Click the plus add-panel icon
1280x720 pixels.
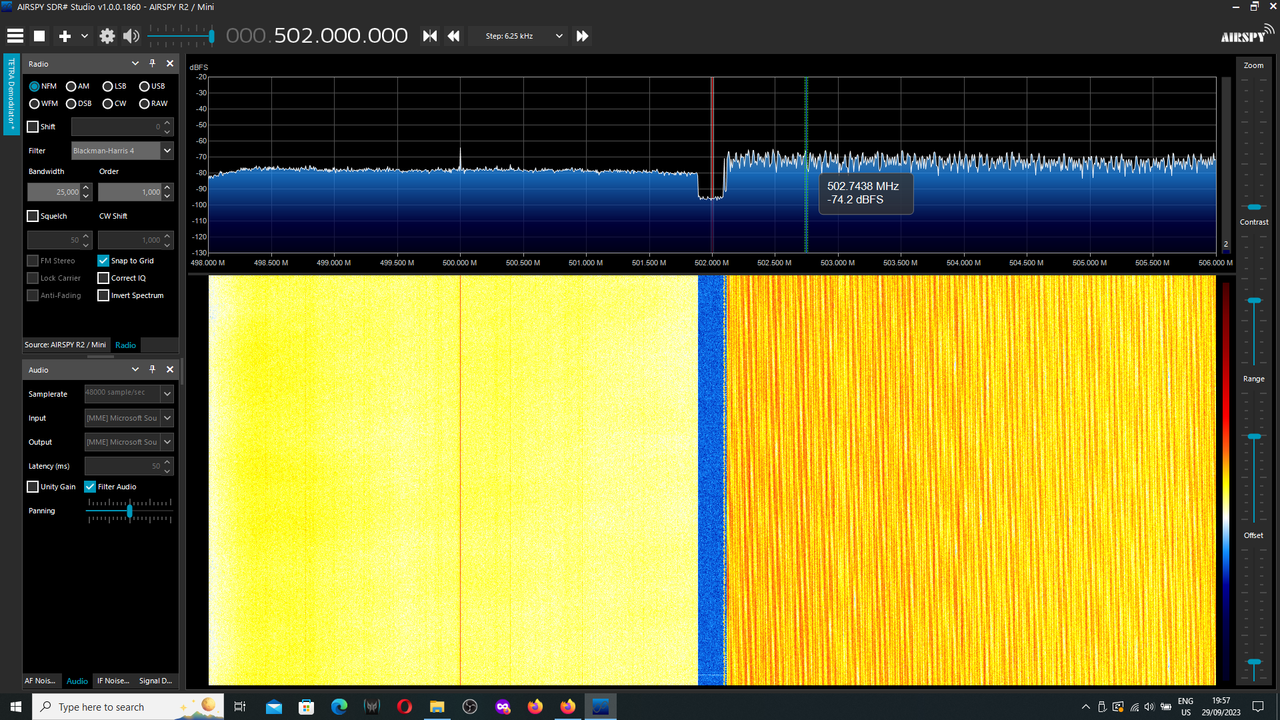(x=65, y=36)
